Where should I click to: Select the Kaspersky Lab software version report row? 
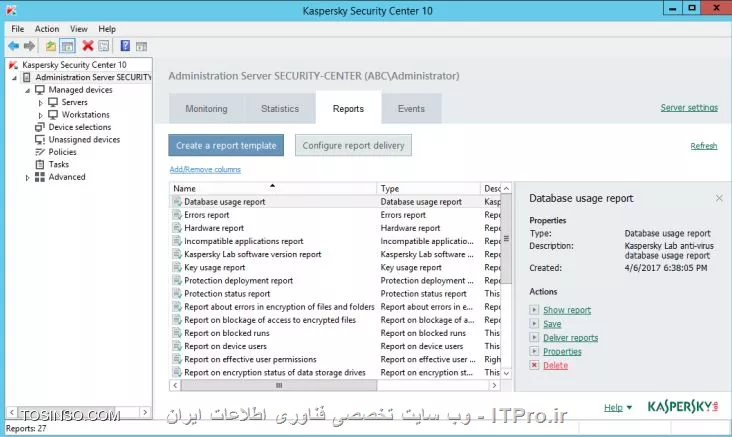tap(335, 254)
